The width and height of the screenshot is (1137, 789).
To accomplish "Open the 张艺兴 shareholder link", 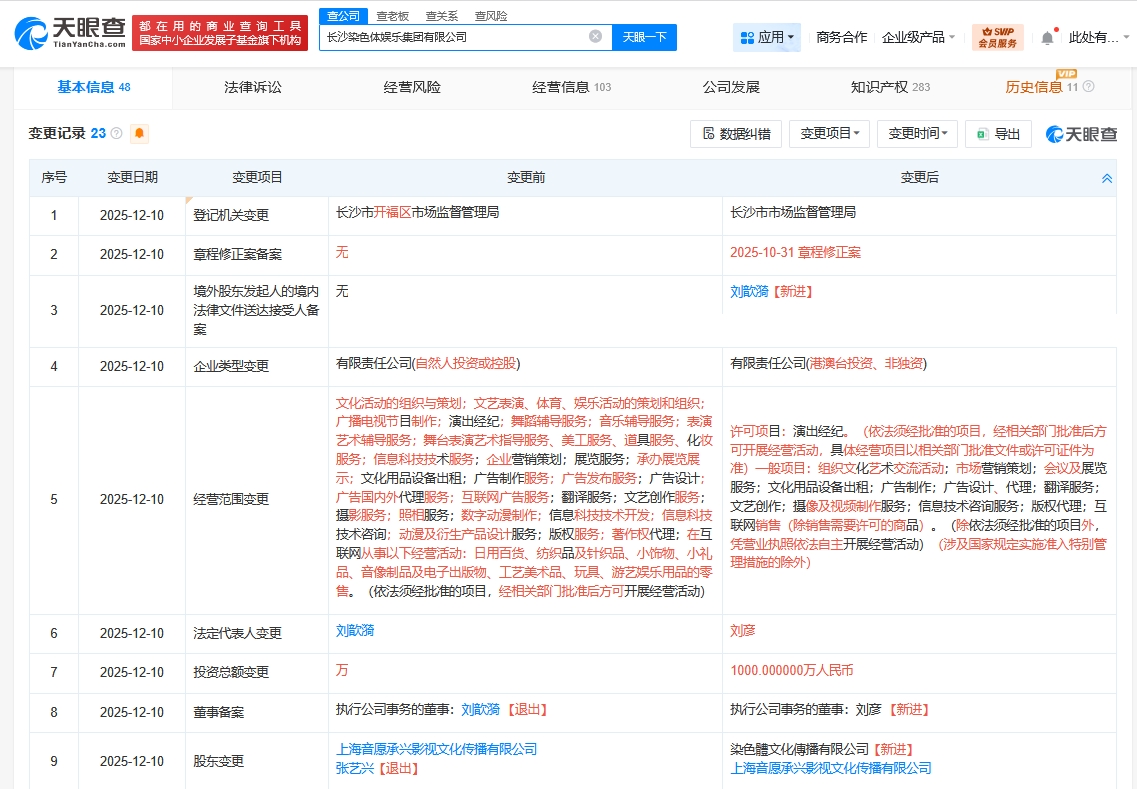I will pos(357,768).
